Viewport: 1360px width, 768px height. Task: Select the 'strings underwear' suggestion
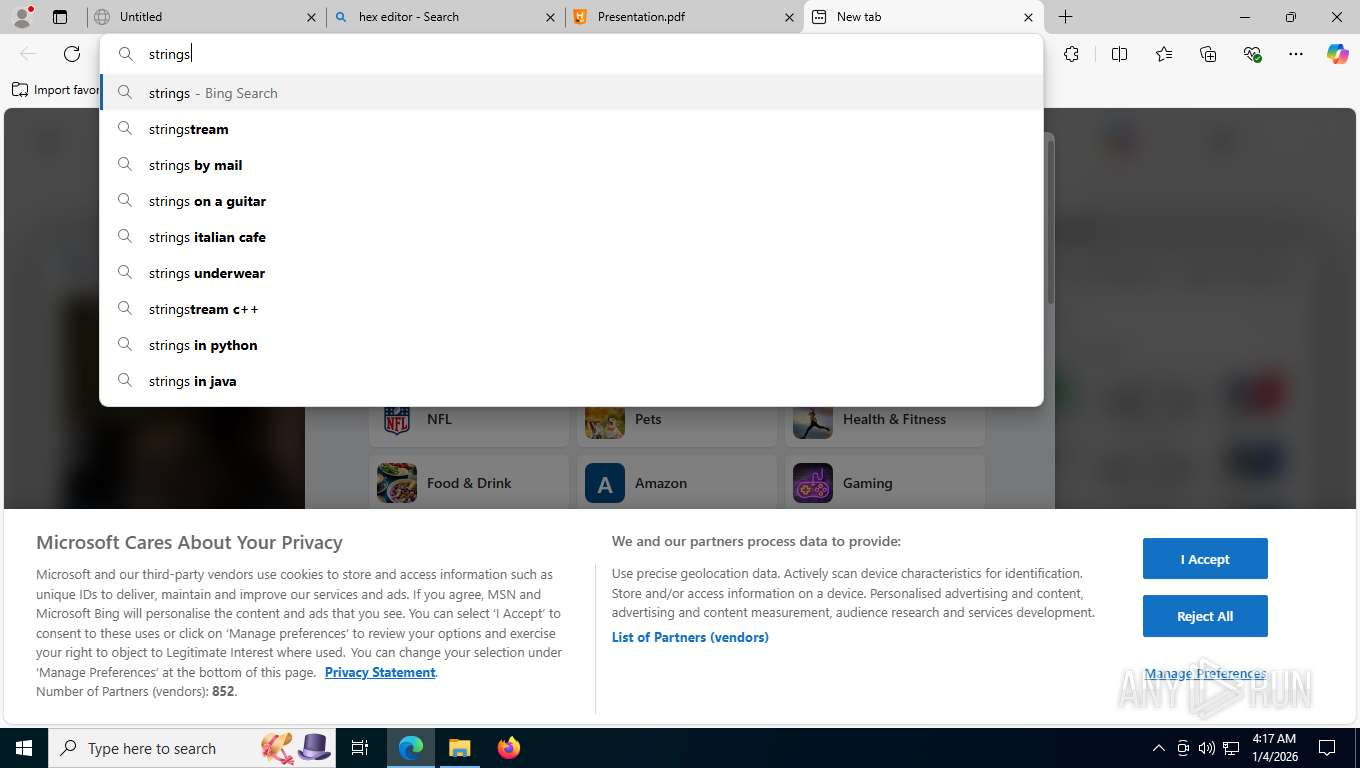point(571,273)
